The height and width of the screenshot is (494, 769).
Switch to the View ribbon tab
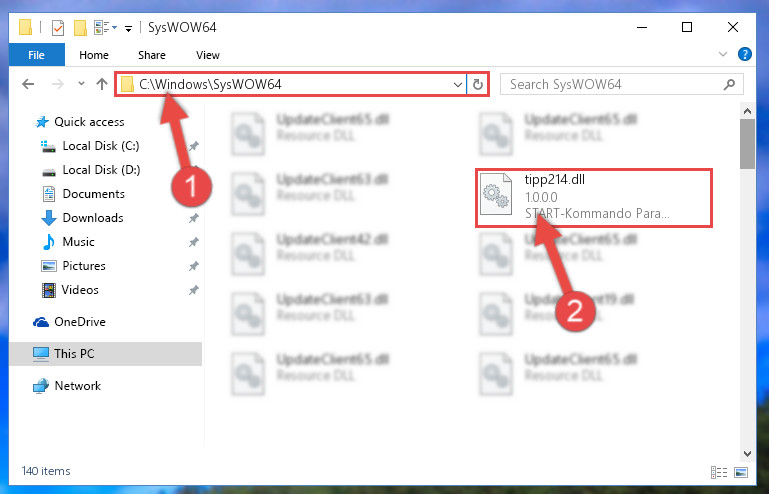pyautogui.click(x=207, y=55)
